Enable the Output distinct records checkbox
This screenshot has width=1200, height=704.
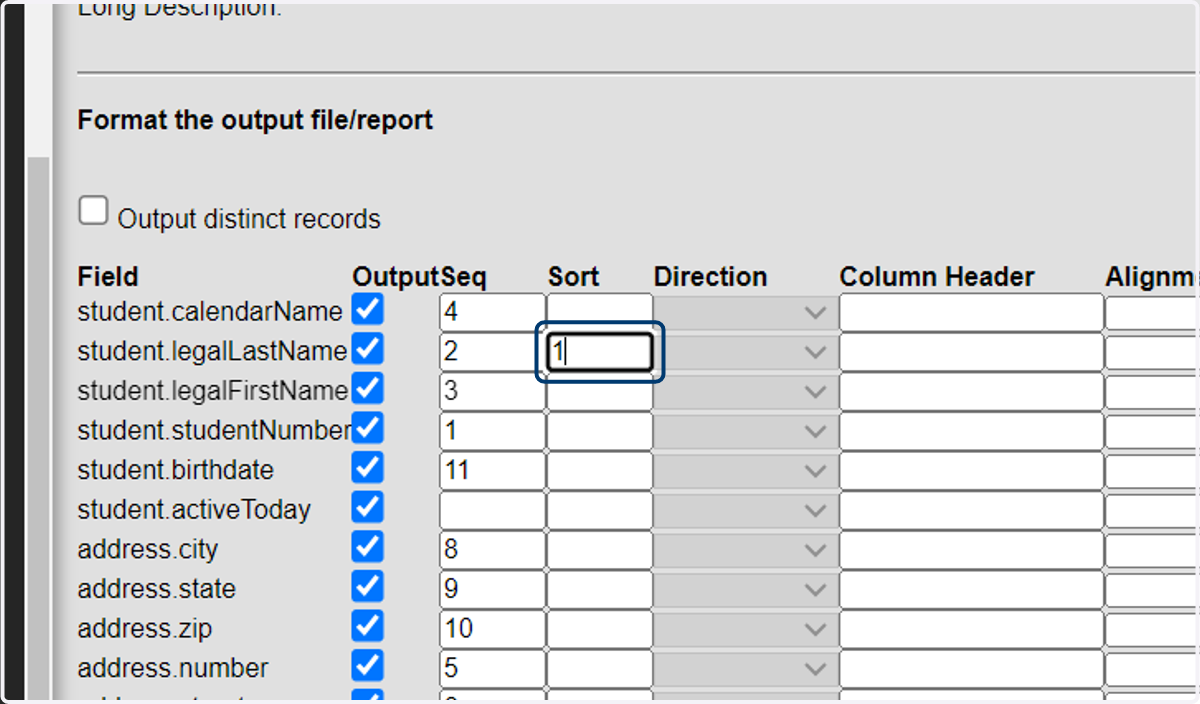coord(93,211)
